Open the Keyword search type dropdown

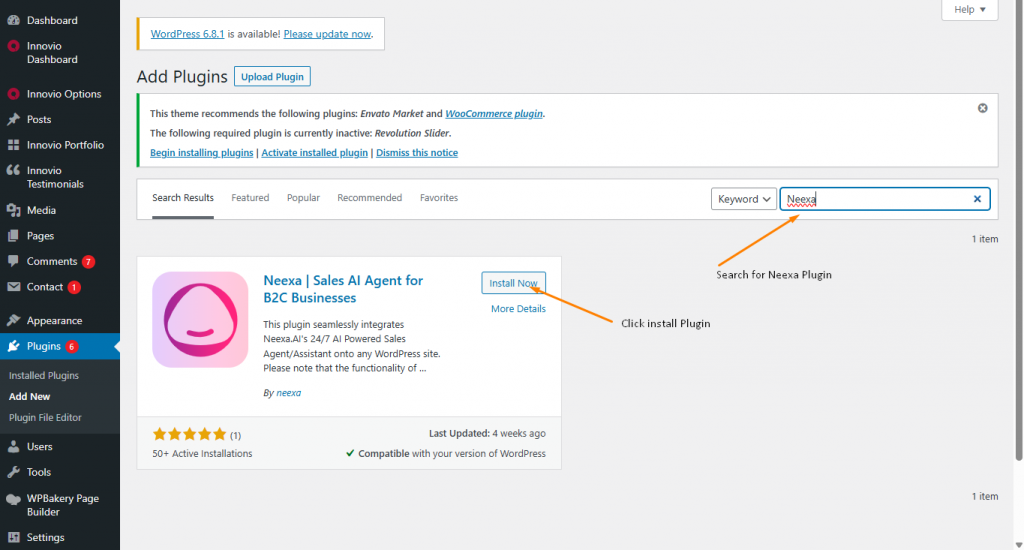click(x=744, y=199)
